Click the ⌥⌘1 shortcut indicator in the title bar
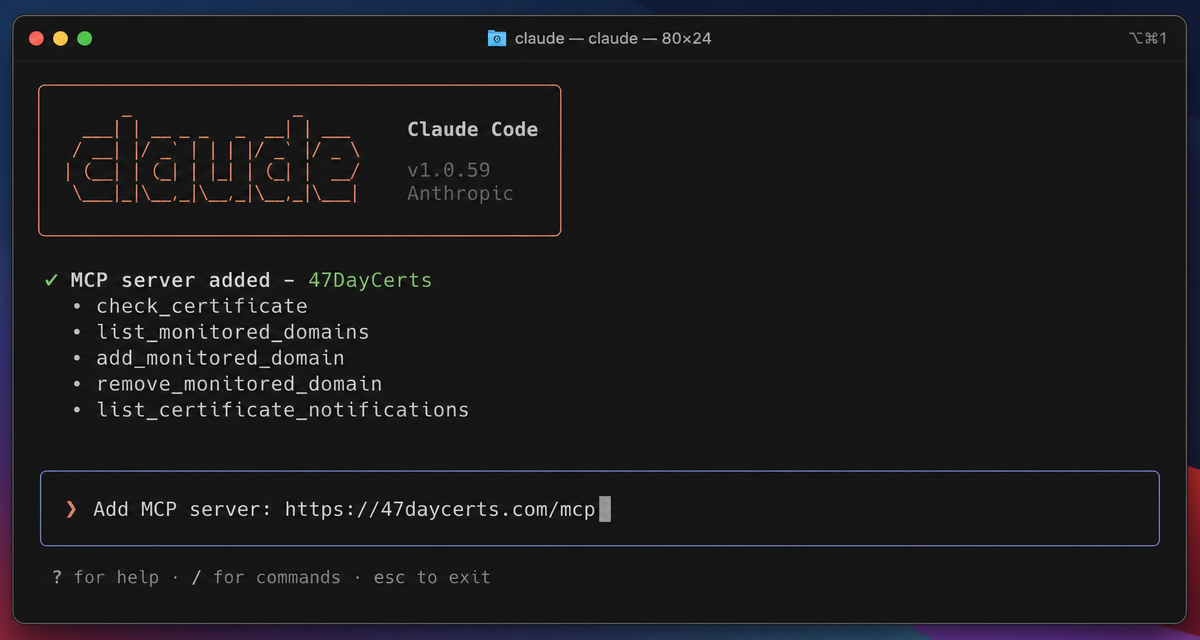Viewport: 1200px width, 640px height. [x=1148, y=39]
